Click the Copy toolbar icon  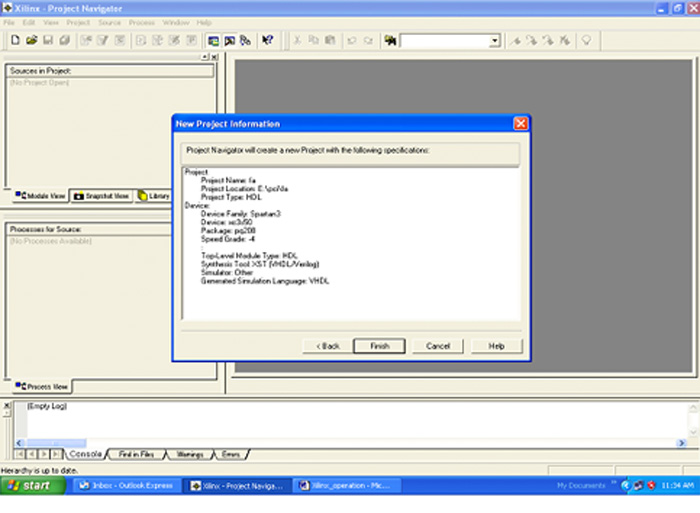coord(313,40)
